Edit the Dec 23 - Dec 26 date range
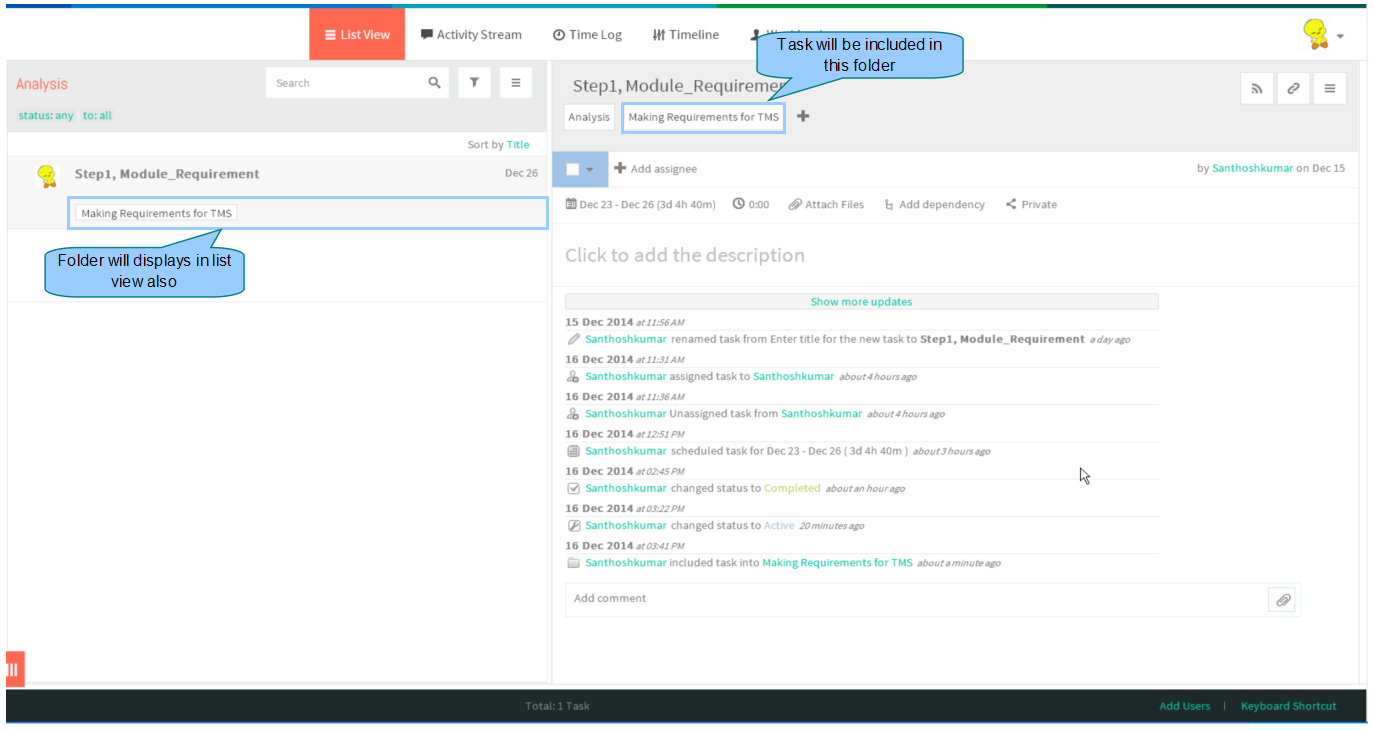The height and width of the screenshot is (730, 1374). (641, 204)
